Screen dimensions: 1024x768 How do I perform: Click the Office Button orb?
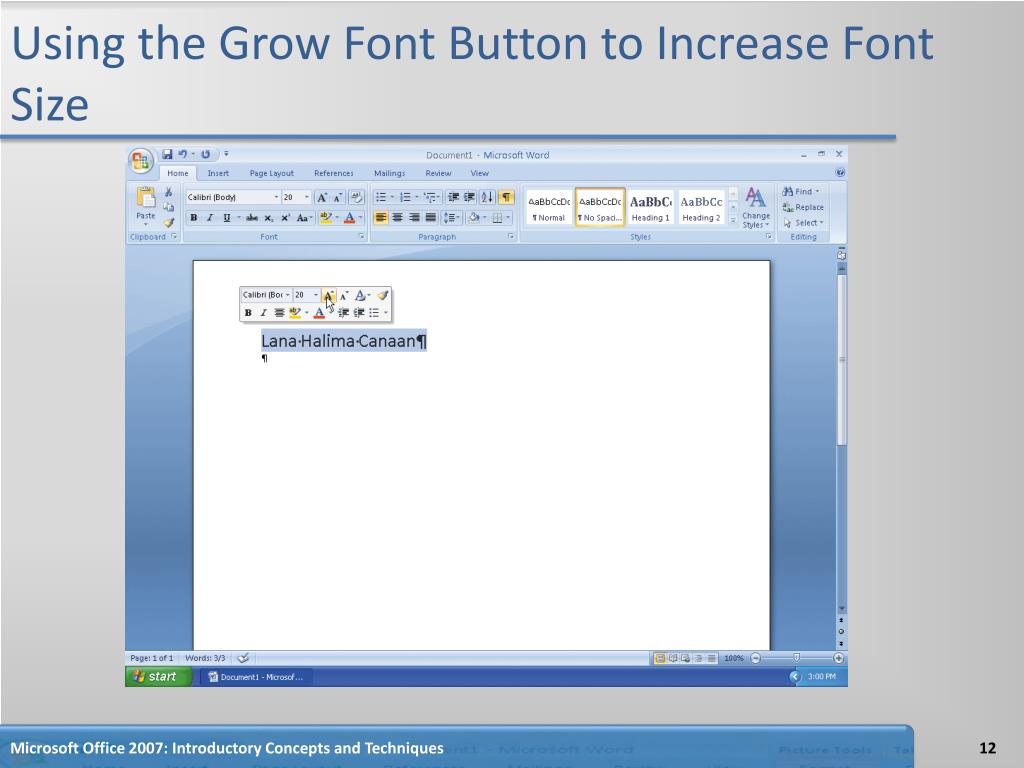point(140,161)
